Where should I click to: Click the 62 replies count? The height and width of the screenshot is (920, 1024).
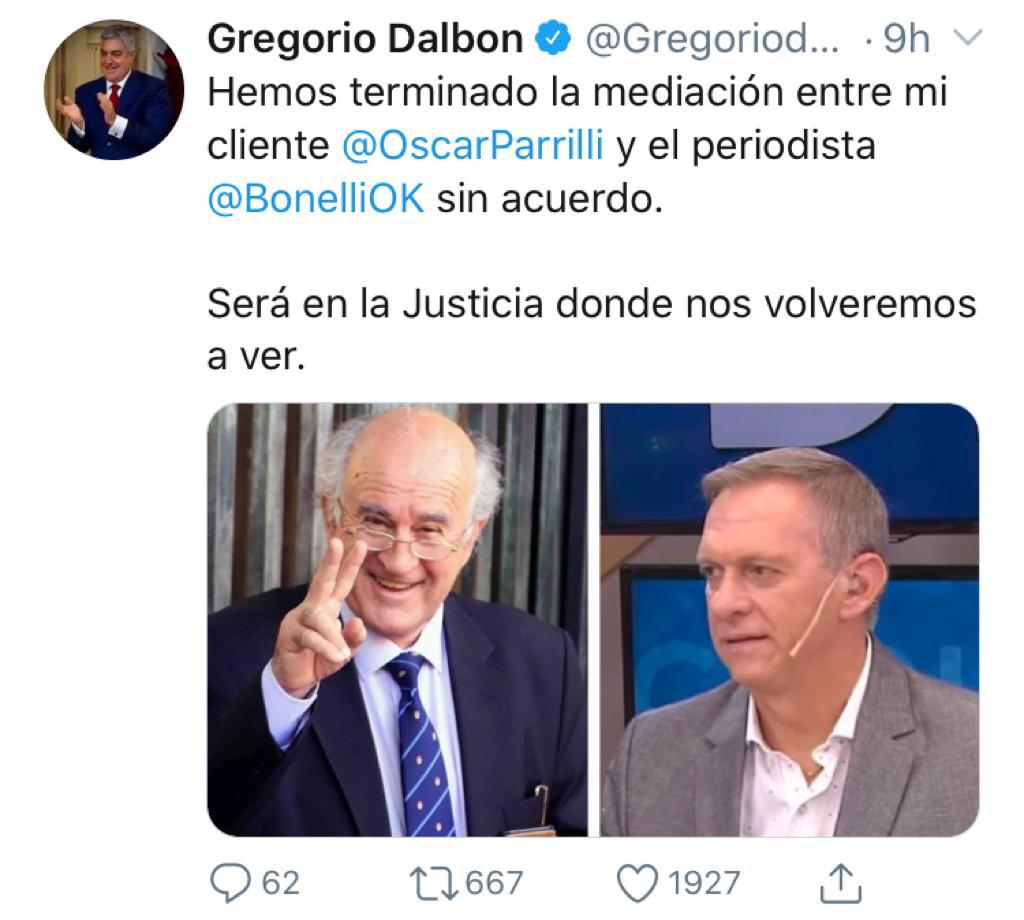coord(281,883)
